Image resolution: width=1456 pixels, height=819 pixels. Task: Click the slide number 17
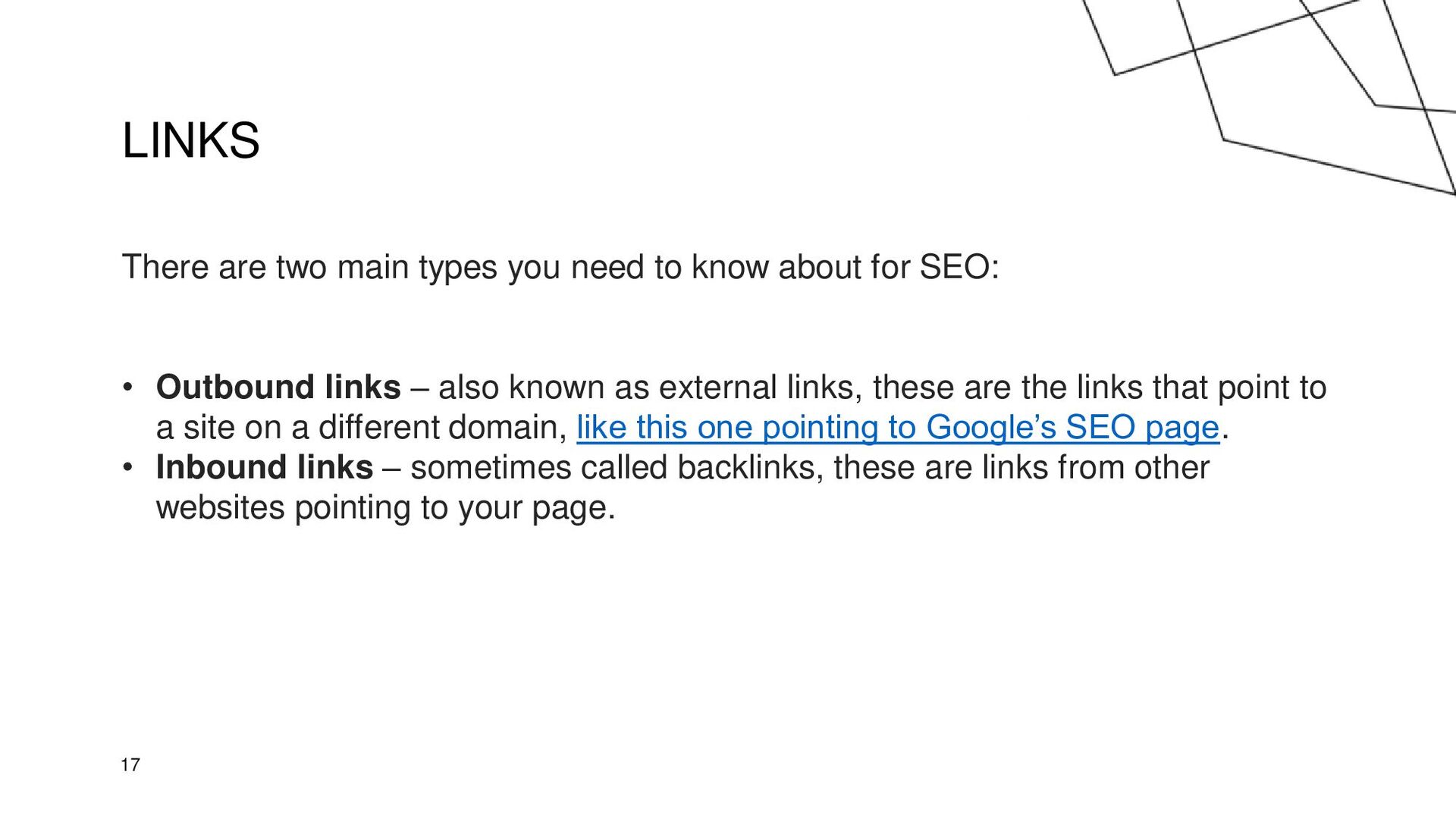130,764
